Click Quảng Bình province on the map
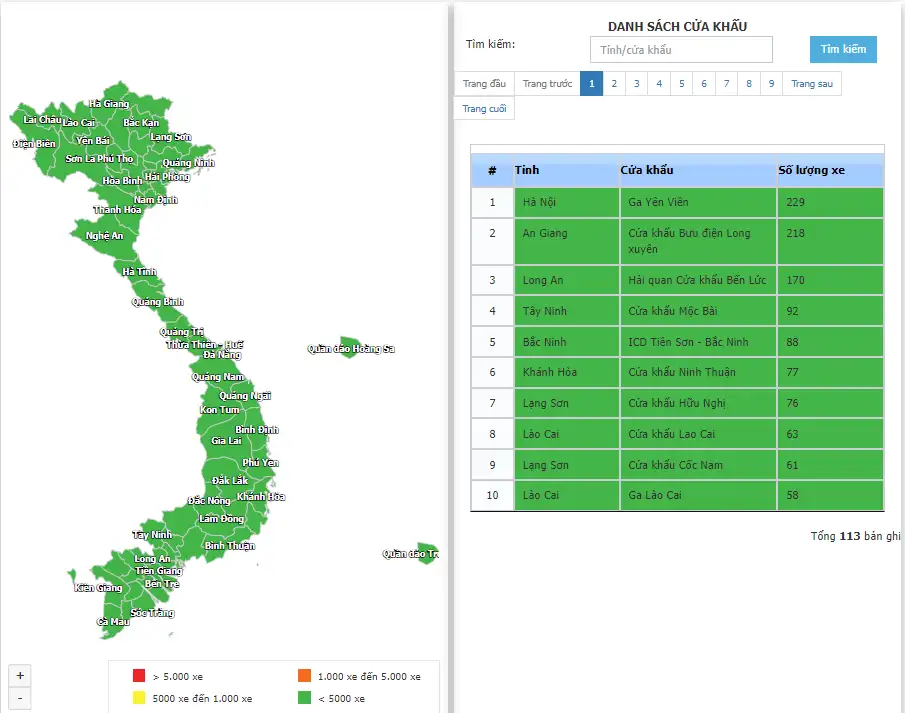This screenshot has width=905, height=713. [158, 301]
